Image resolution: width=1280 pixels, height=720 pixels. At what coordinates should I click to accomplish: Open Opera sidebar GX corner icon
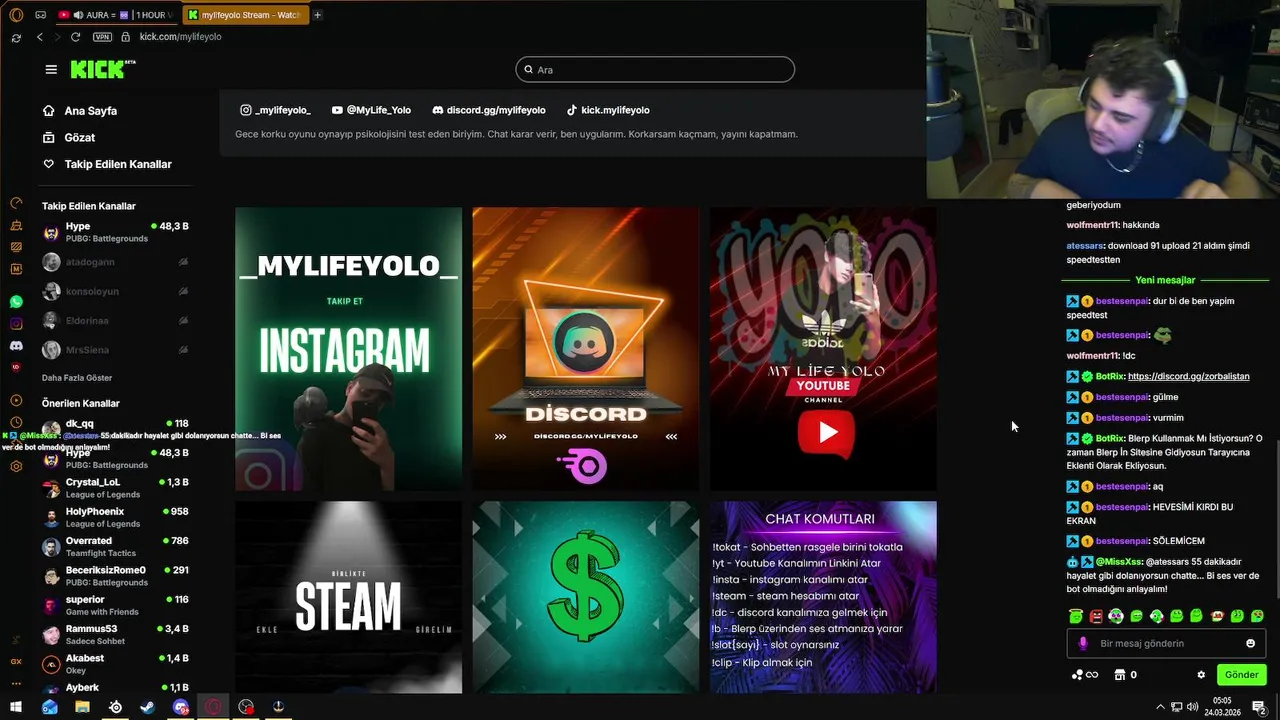pos(16,661)
